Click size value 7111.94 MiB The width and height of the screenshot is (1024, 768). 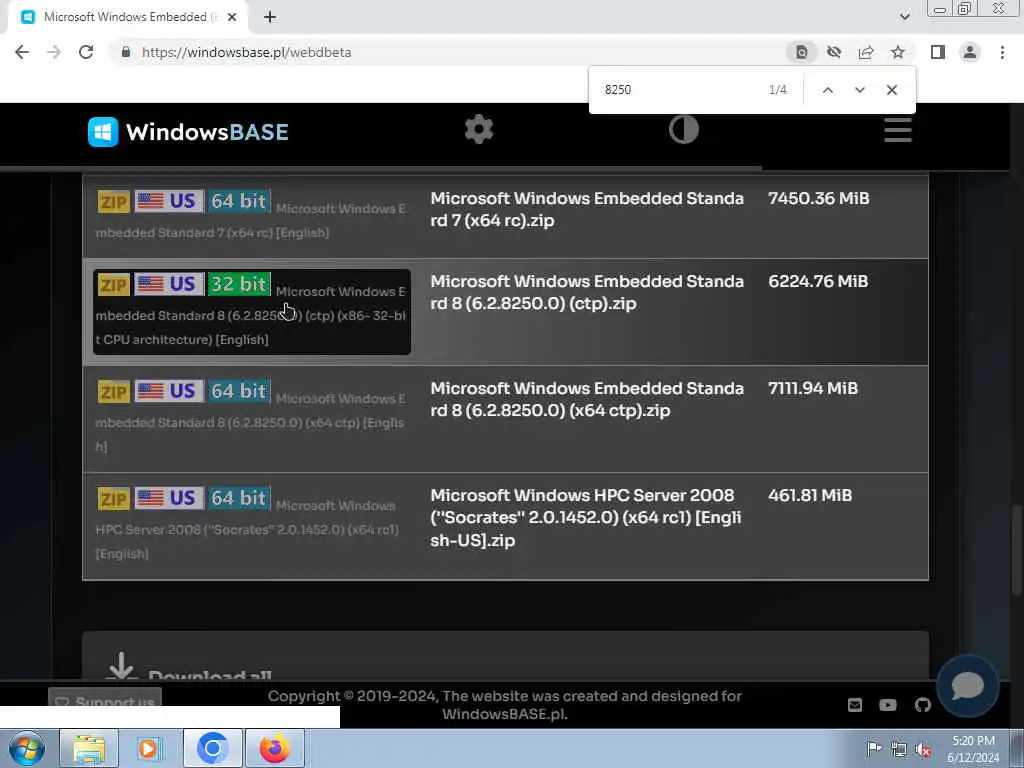813,389
